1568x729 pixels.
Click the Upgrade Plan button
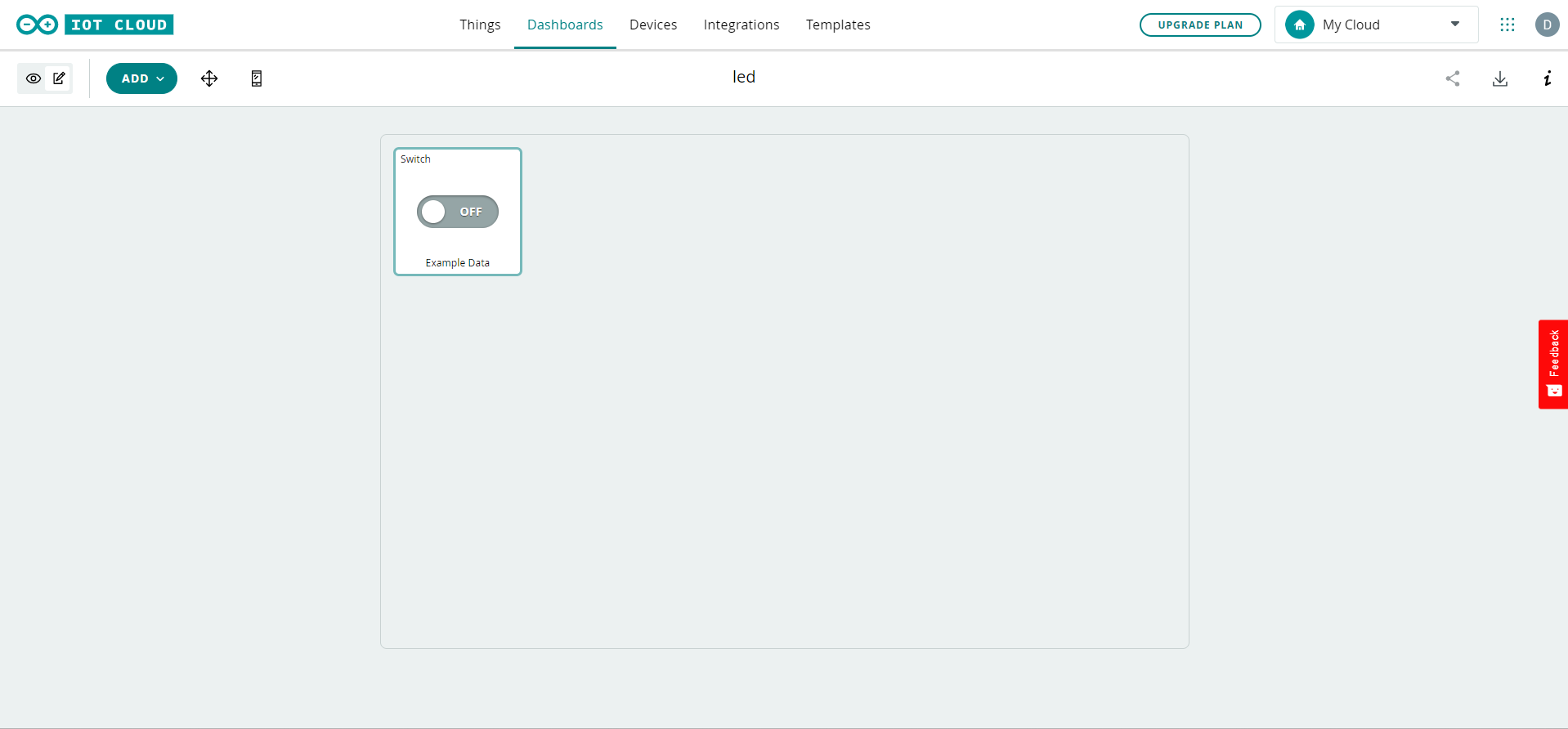[1200, 25]
